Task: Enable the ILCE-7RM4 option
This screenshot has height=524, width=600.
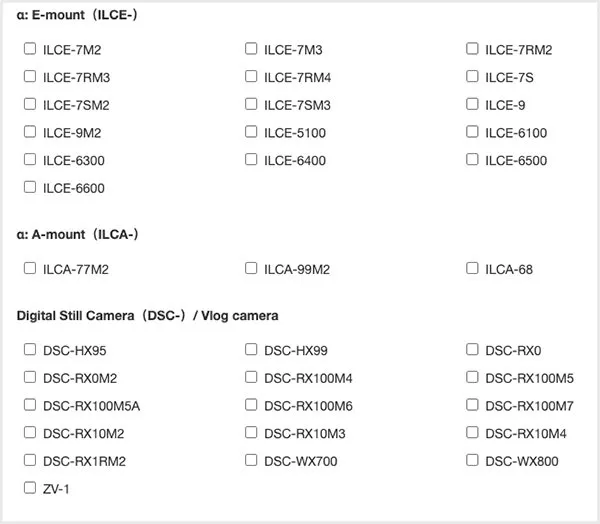Action: point(251,77)
